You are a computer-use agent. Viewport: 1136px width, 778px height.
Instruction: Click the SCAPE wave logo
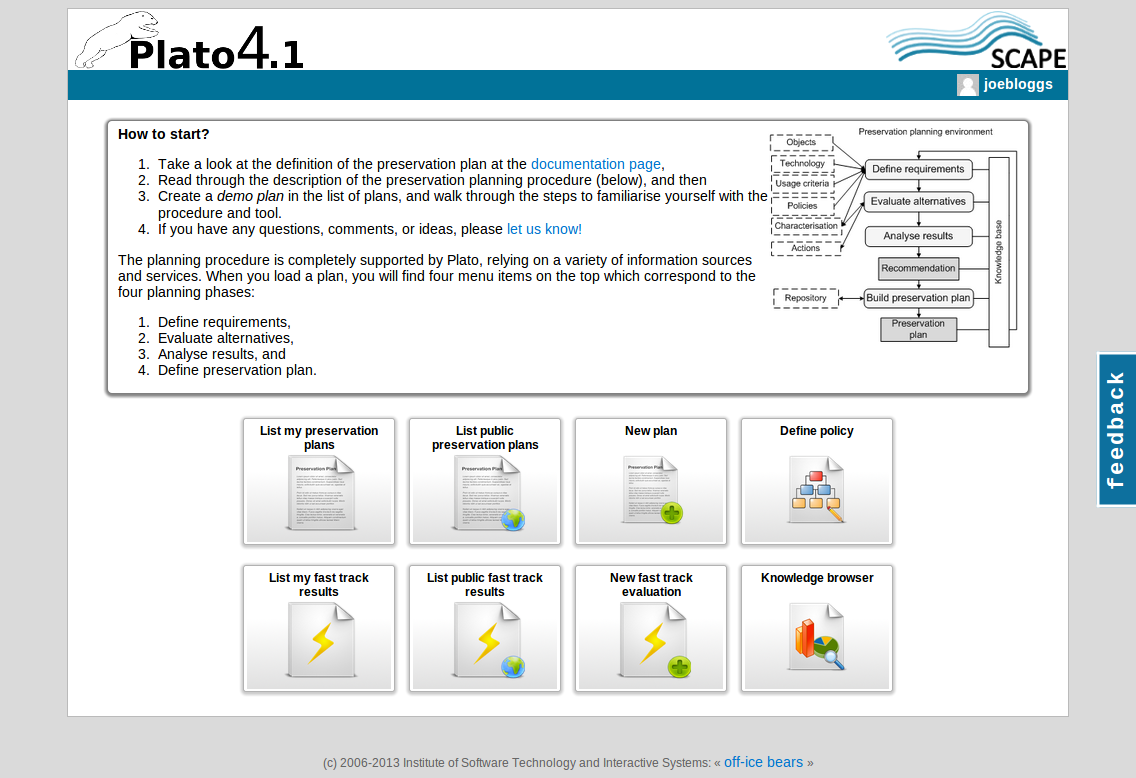(x=976, y=41)
